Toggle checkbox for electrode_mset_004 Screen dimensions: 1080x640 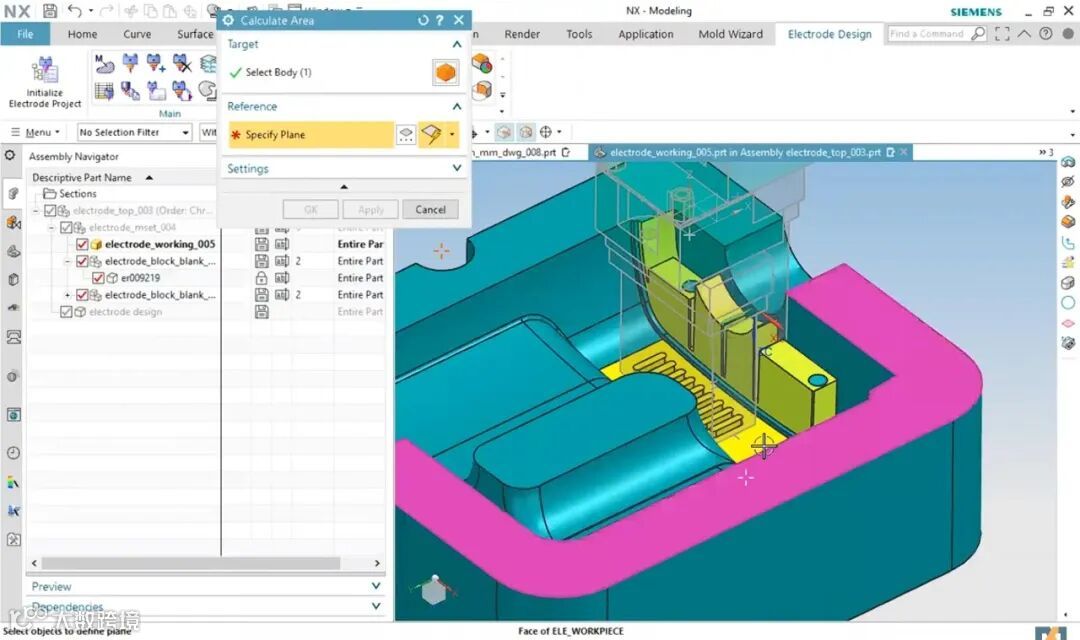tap(66, 227)
